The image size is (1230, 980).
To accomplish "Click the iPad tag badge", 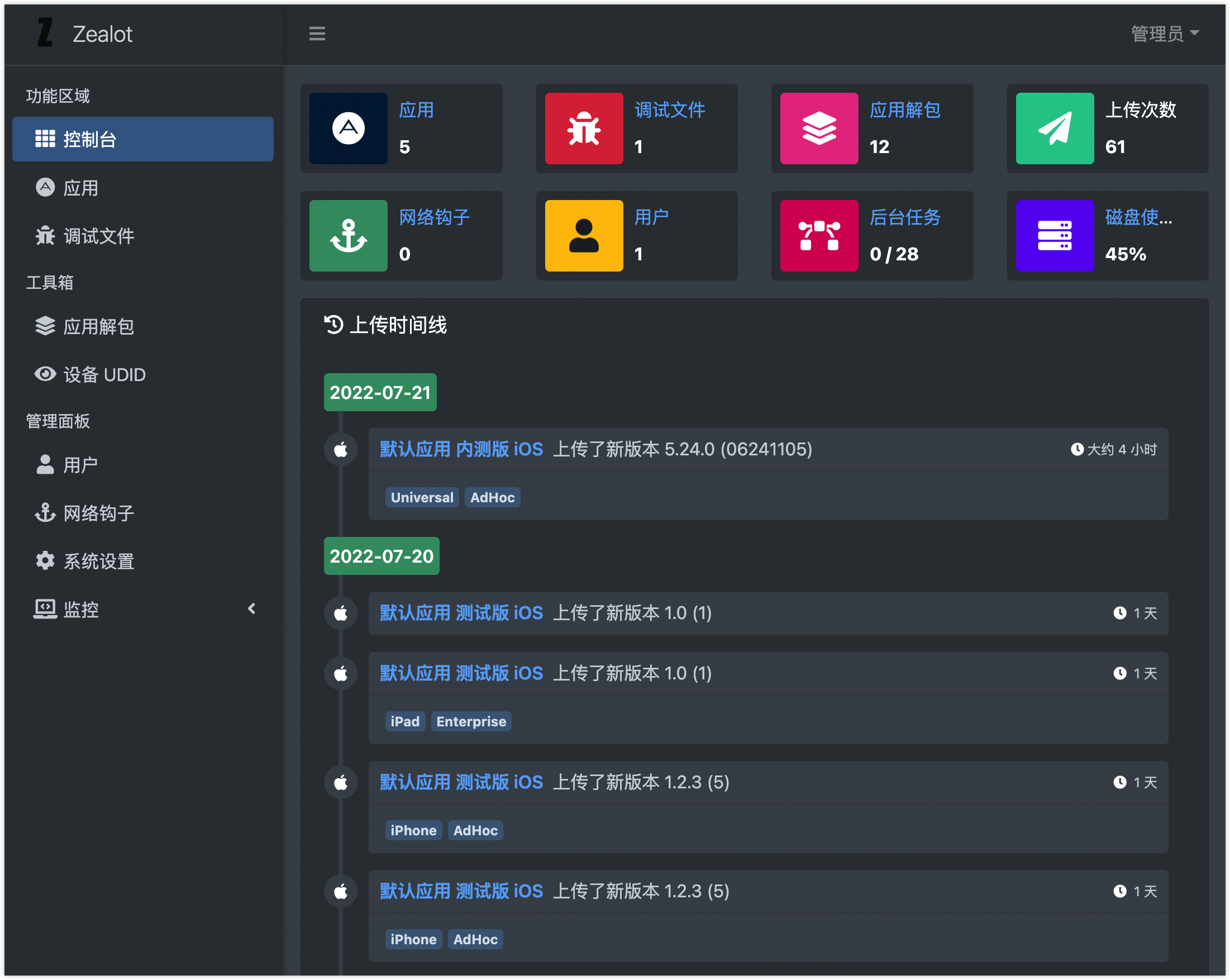I will pyautogui.click(x=405, y=722).
